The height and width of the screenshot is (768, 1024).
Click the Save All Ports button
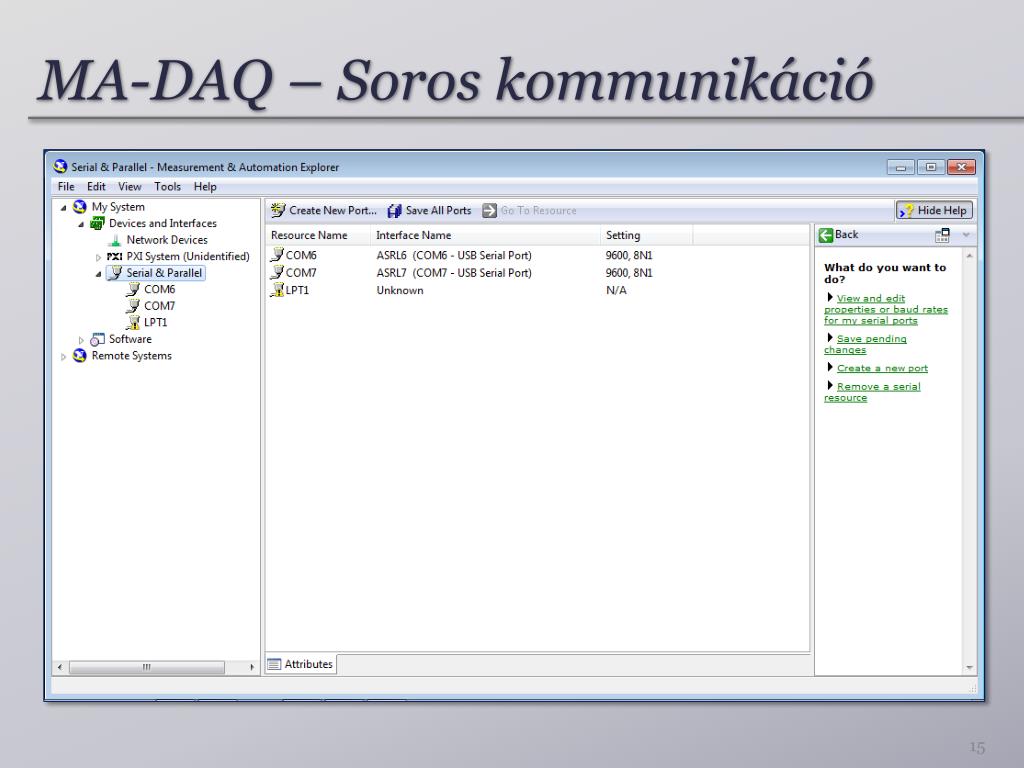430,211
